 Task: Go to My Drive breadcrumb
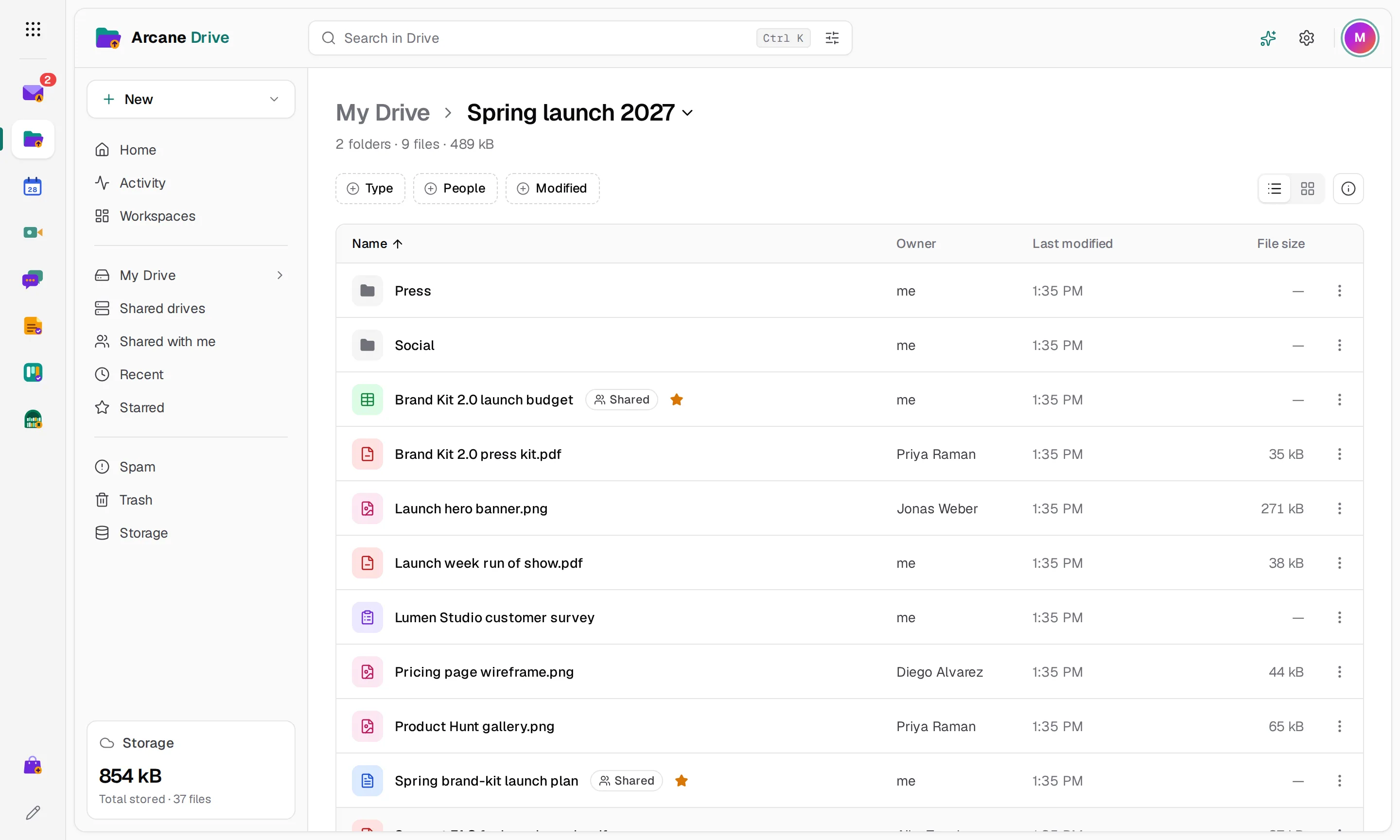[383, 113]
